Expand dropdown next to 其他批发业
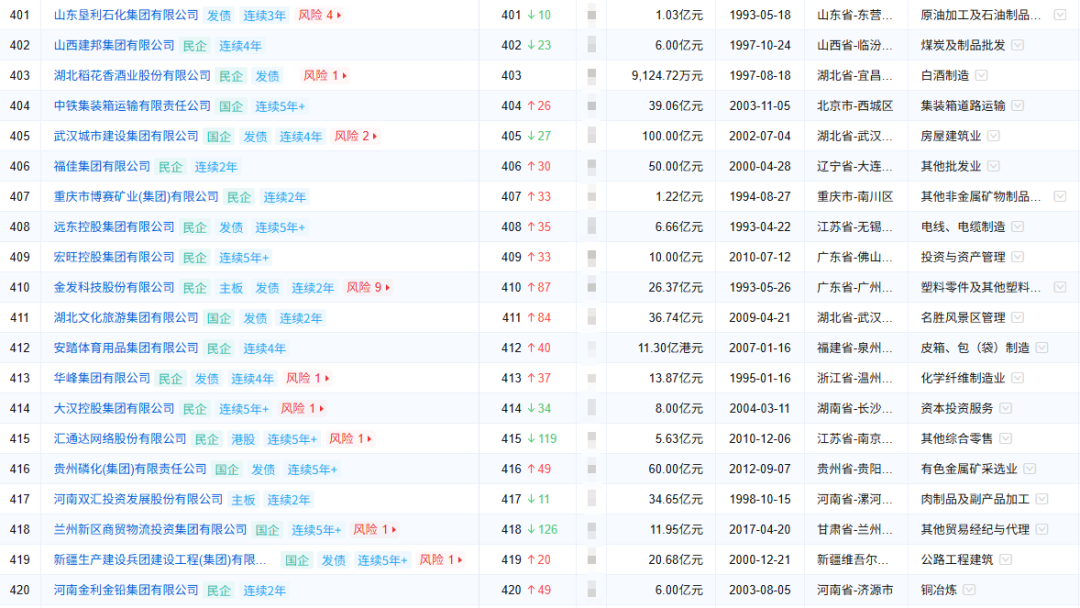 (x=993, y=166)
